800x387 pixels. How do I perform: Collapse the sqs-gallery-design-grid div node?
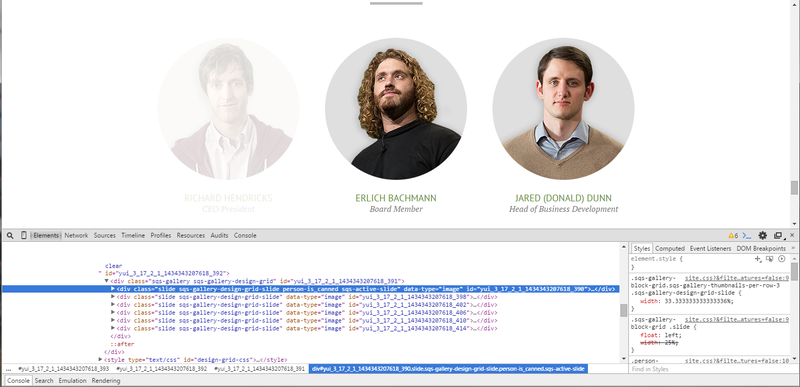coord(107,281)
